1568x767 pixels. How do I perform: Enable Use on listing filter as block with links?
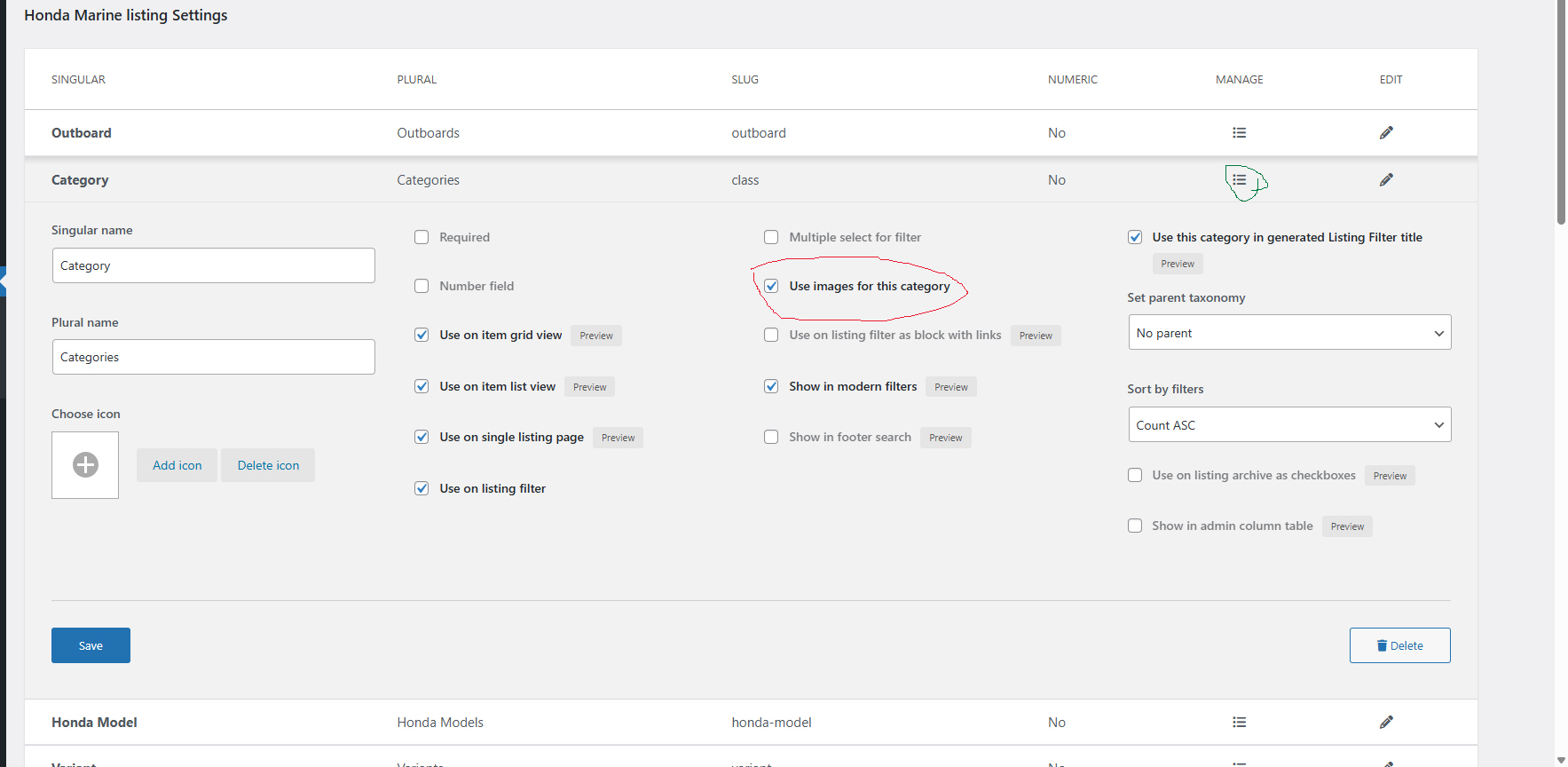[x=771, y=335]
